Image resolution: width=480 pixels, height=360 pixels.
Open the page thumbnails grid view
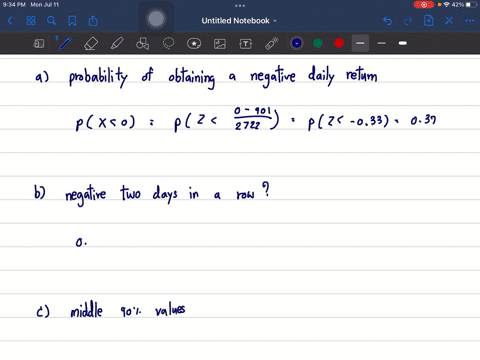click(31, 21)
